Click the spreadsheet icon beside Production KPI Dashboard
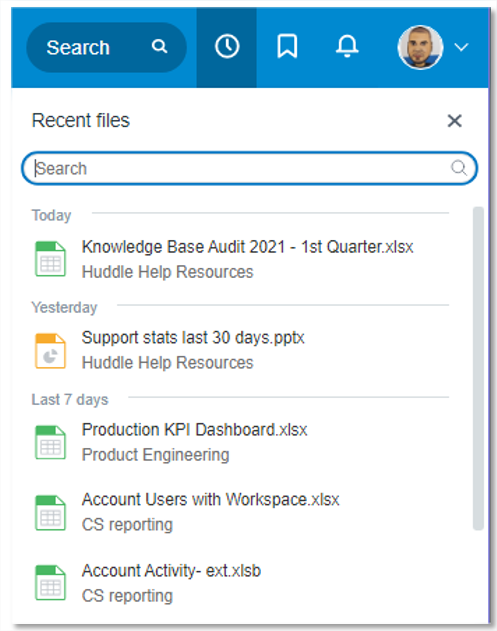497x631 pixels. tap(50, 442)
